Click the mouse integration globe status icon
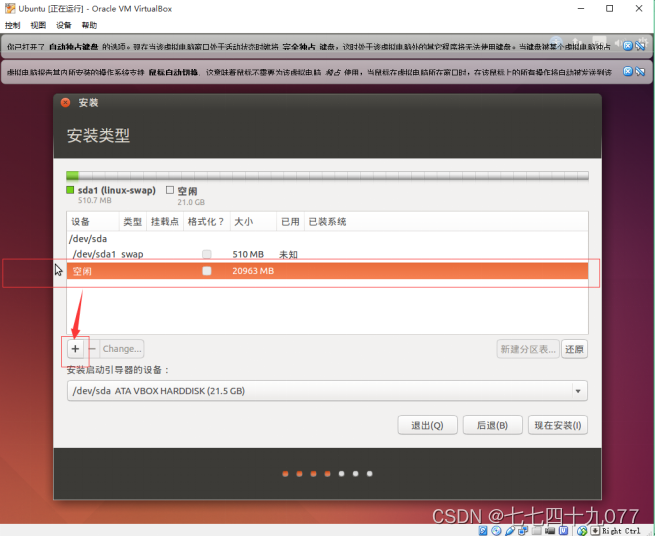655x536 pixels. tap(582, 531)
